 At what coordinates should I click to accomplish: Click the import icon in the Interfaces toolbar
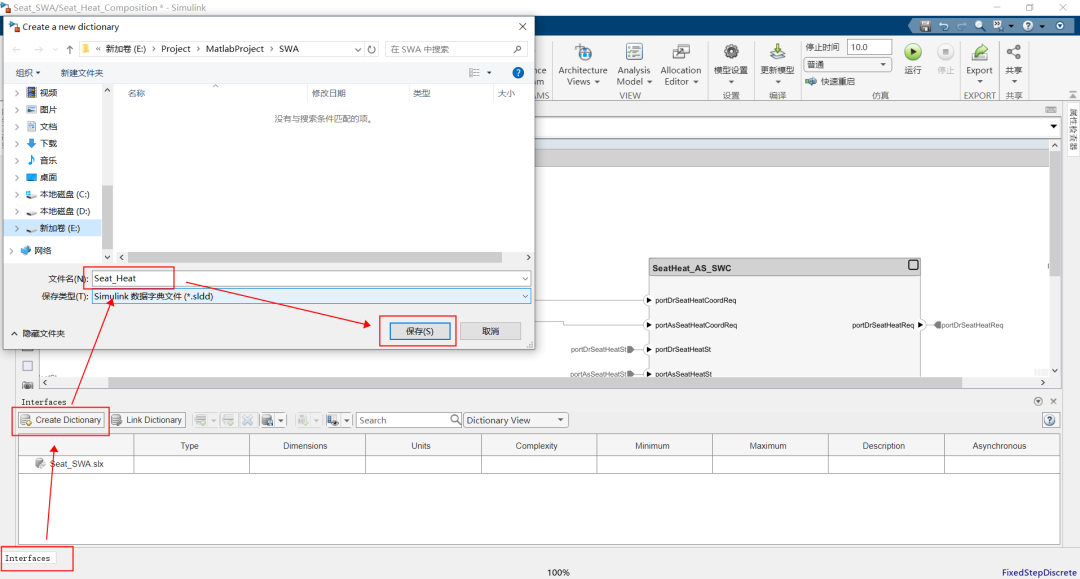coord(302,420)
